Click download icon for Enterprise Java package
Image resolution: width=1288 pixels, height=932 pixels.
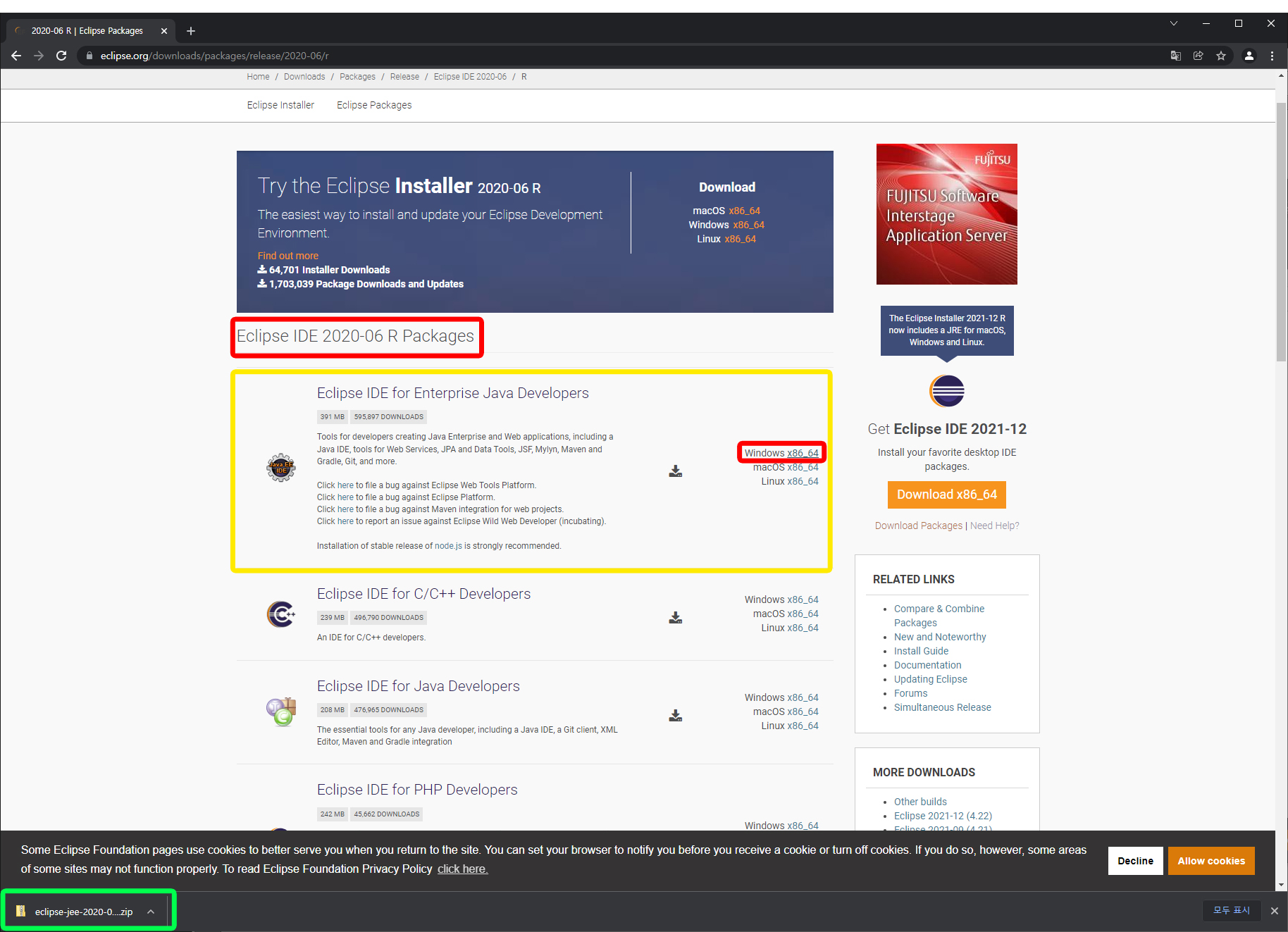point(675,471)
